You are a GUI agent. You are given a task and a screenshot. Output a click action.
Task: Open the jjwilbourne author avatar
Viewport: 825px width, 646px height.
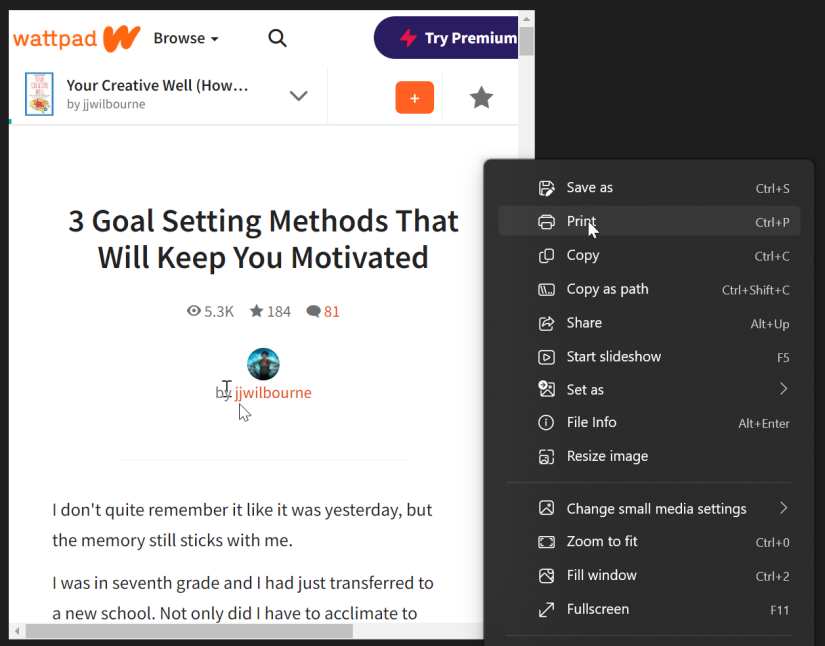click(263, 364)
